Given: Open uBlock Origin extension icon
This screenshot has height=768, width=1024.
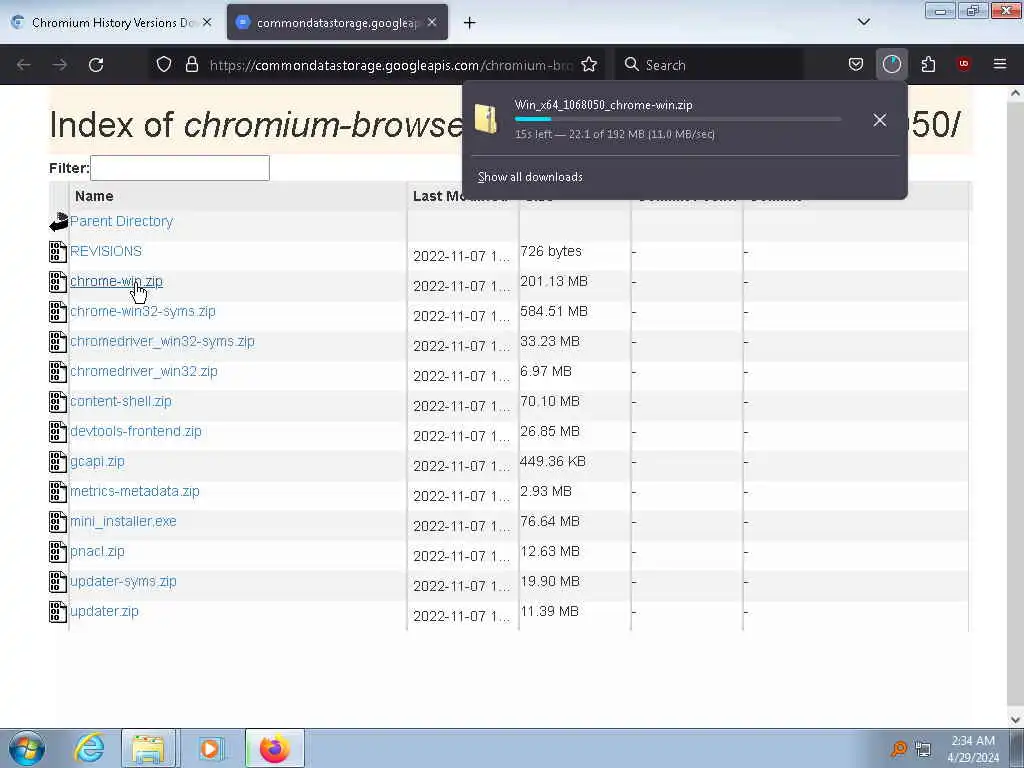Looking at the screenshot, I should [963, 64].
